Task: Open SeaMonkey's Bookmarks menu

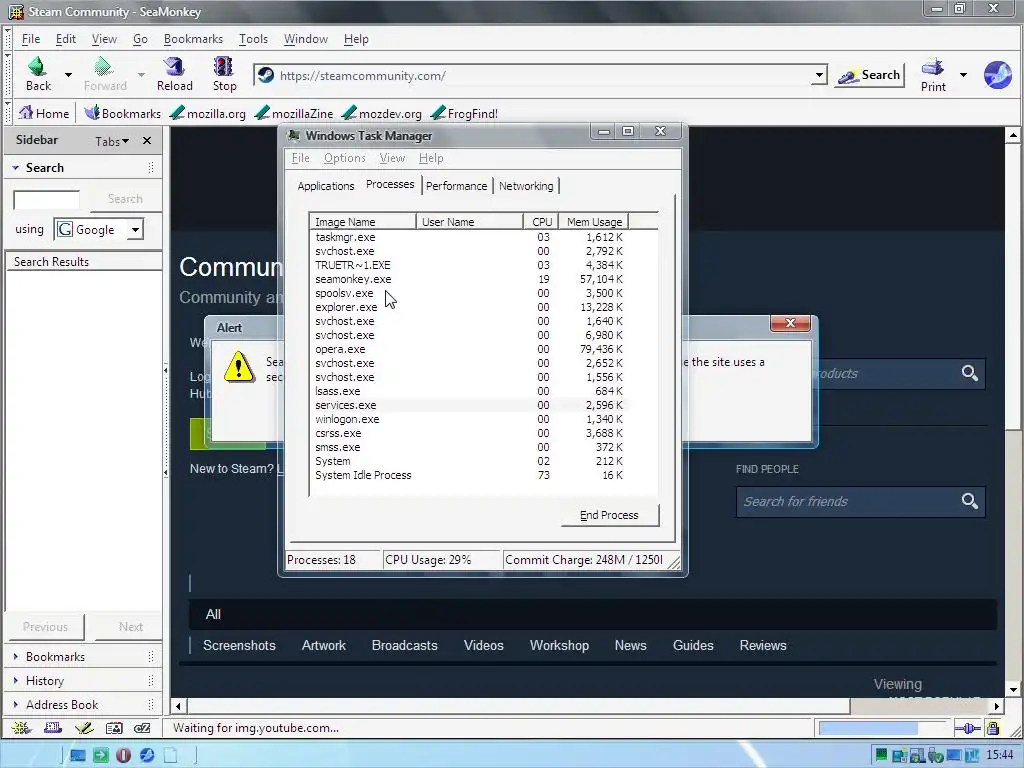Action: click(x=193, y=39)
